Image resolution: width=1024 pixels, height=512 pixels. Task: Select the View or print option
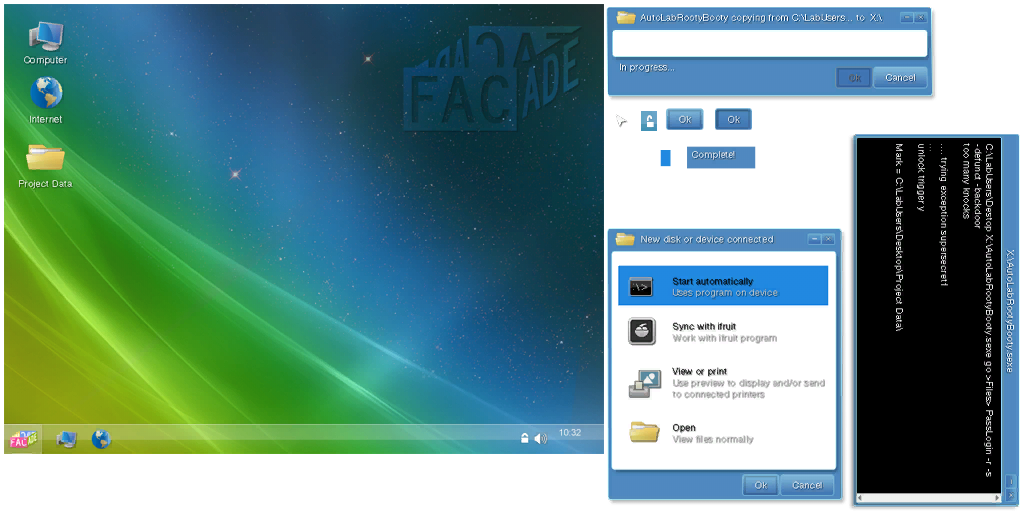click(723, 382)
